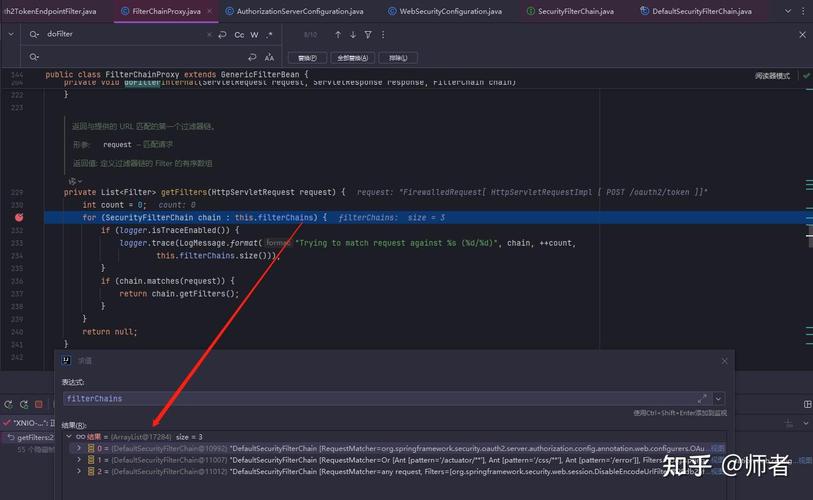Click the Replace All (全部替换) button
The width and height of the screenshot is (813, 500).
tap(353, 58)
